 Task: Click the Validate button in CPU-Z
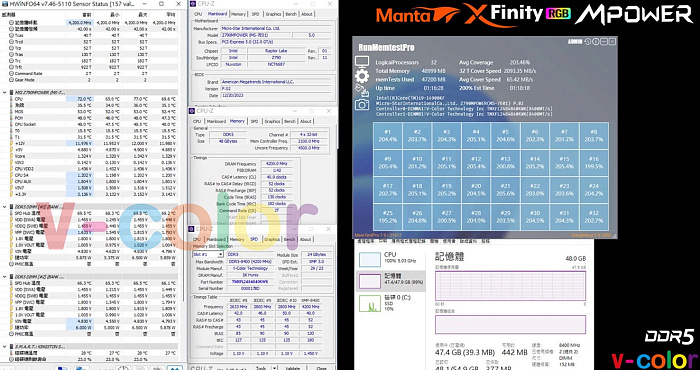coord(292,368)
